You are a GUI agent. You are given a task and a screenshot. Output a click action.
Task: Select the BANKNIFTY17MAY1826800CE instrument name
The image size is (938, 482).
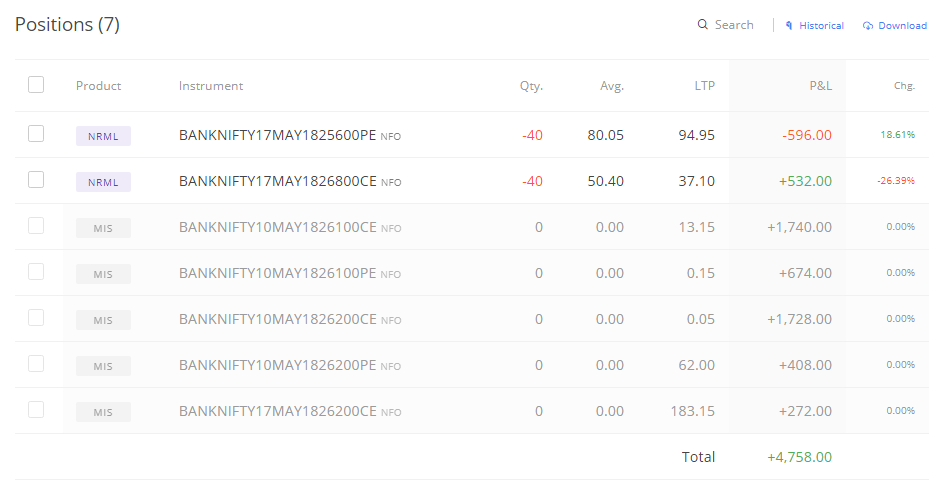pyautogui.click(x=278, y=181)
